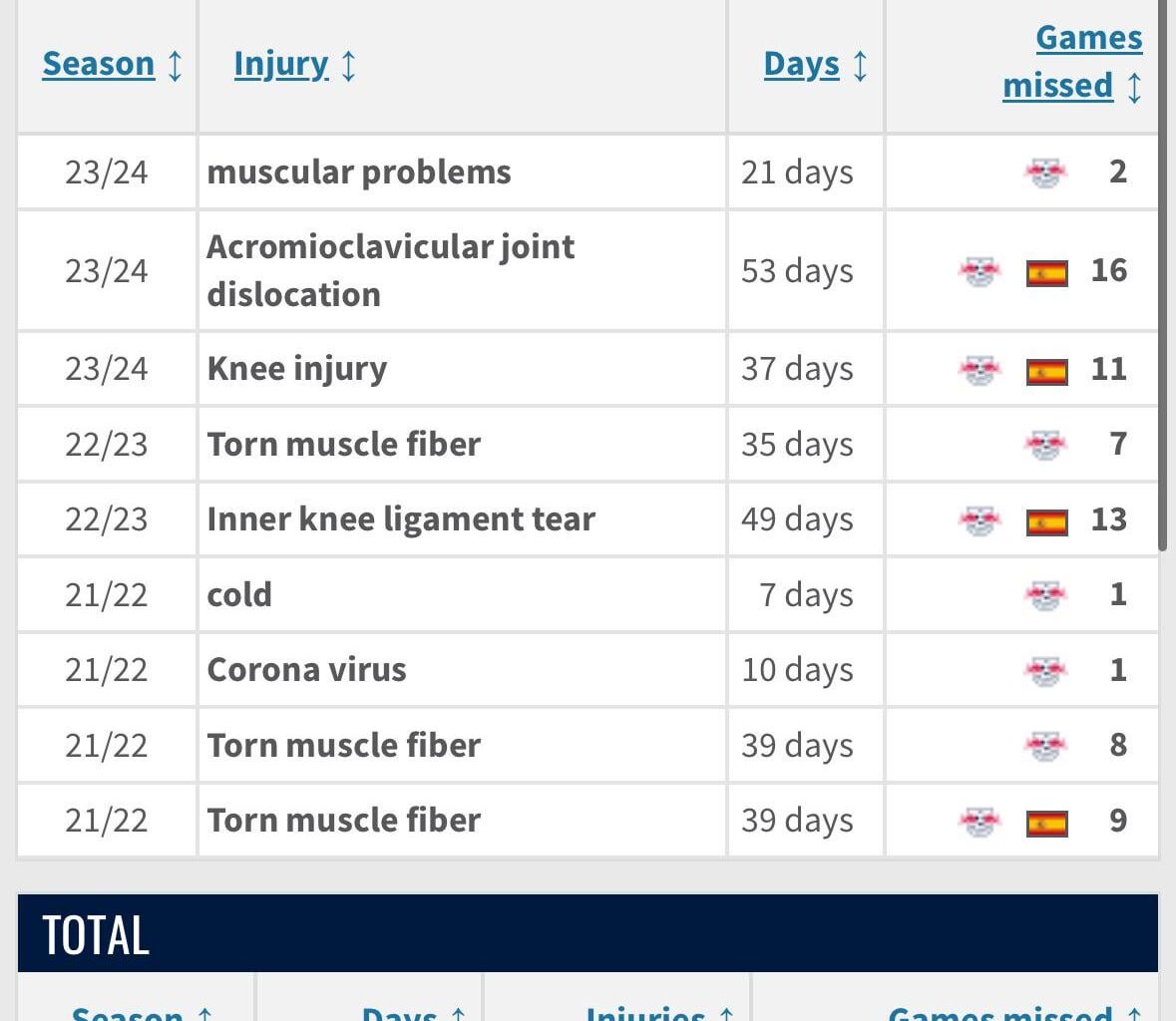Click RB Leipzig logo in muscular problems row
The height and width of the screenshot is (1021, 1176).
pyautogui.click(x=1045, y=173)
